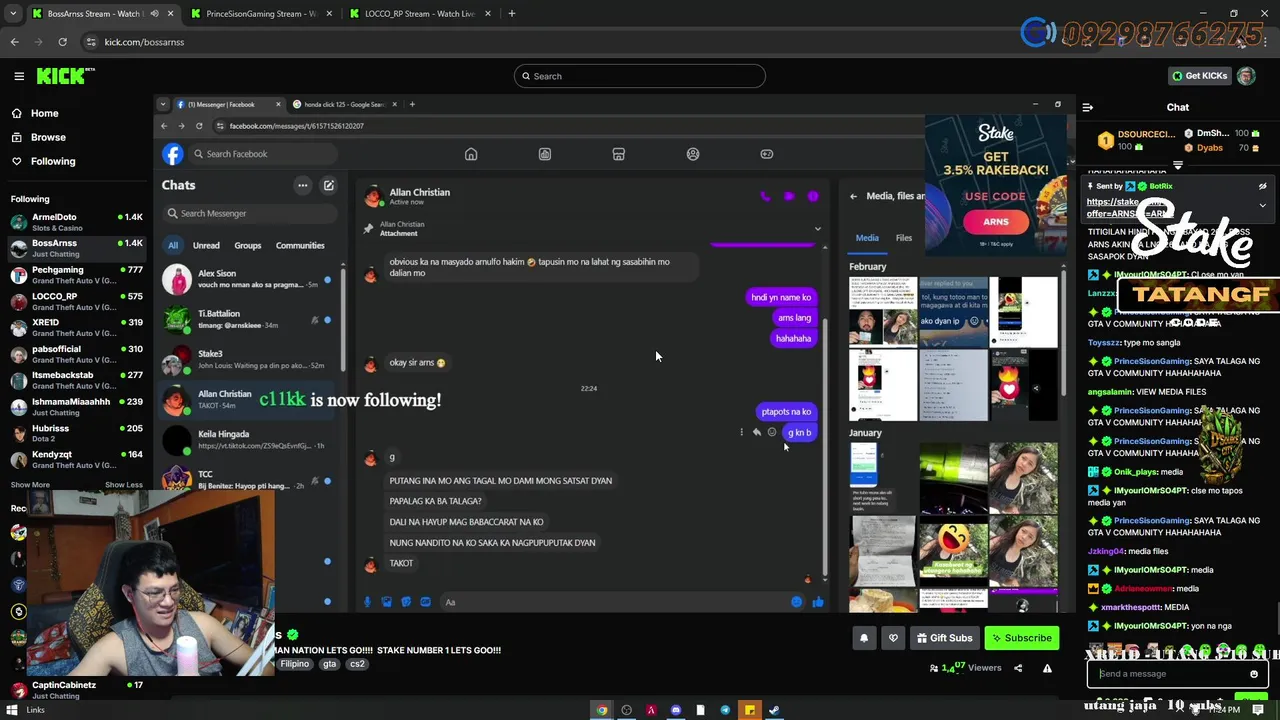Expand the pinned message chevron
Viewport: 1280px width, 720px height.
(1262, 205)
